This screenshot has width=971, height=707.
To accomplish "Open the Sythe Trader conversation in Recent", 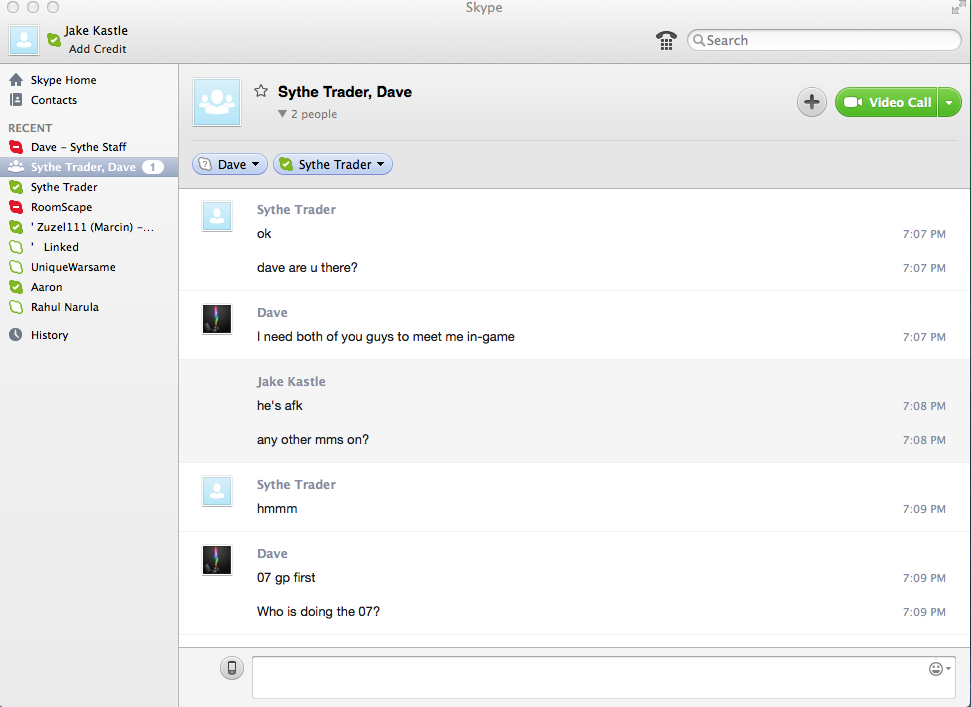I will (64, 187).
